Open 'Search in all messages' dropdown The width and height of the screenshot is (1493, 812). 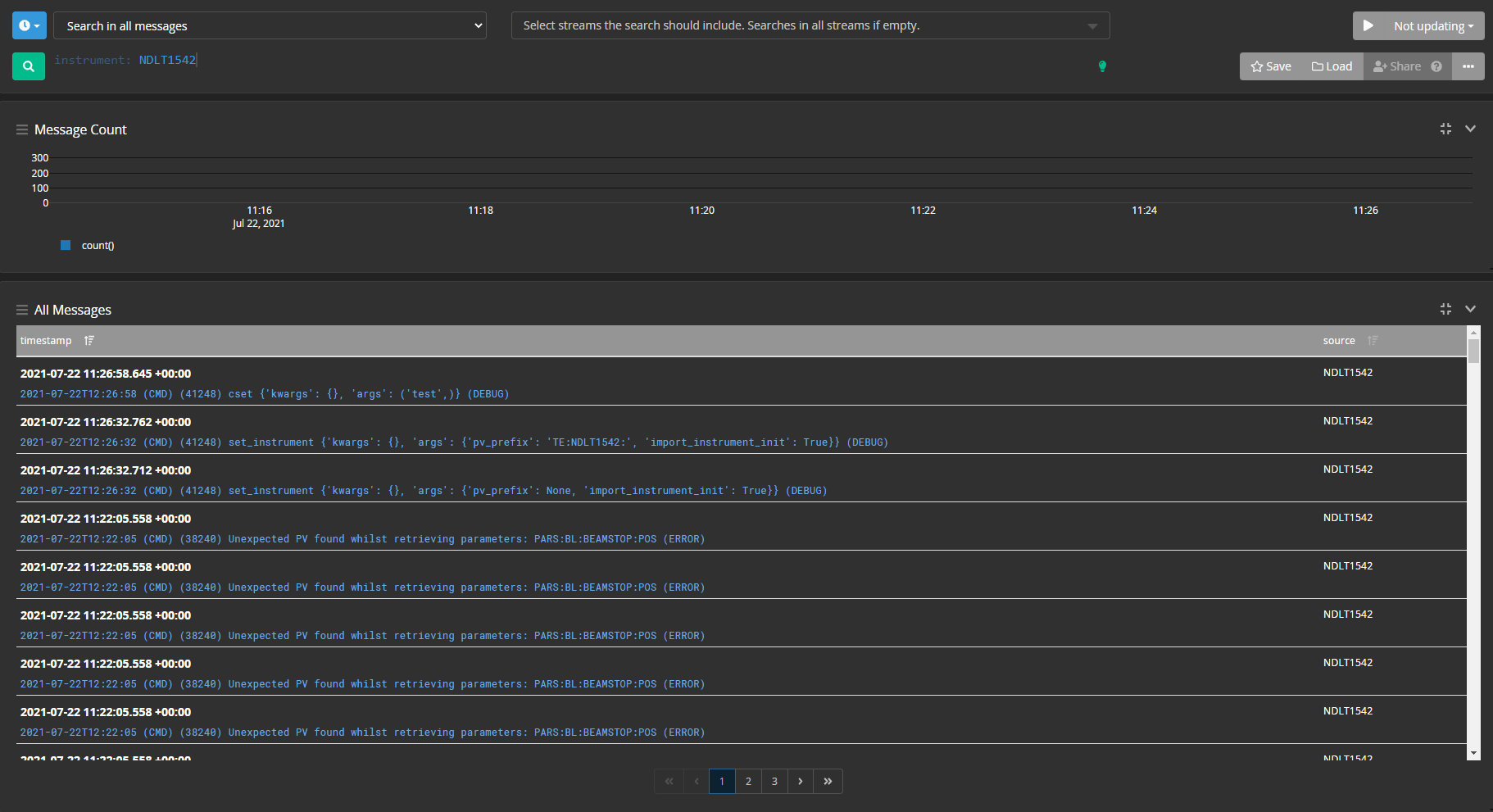[x=270, y=25]
